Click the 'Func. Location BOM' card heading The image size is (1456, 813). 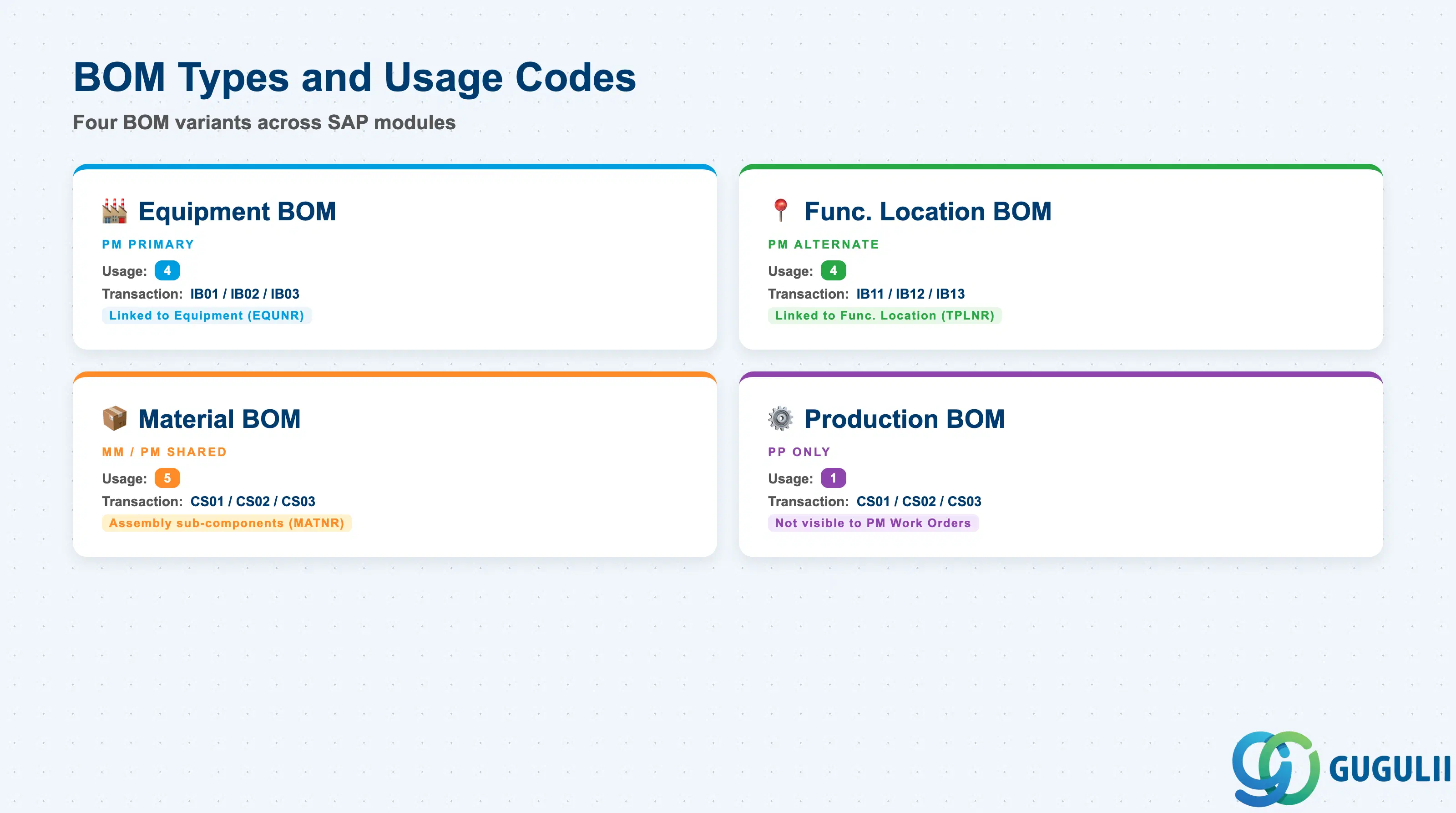coord(928,212)
